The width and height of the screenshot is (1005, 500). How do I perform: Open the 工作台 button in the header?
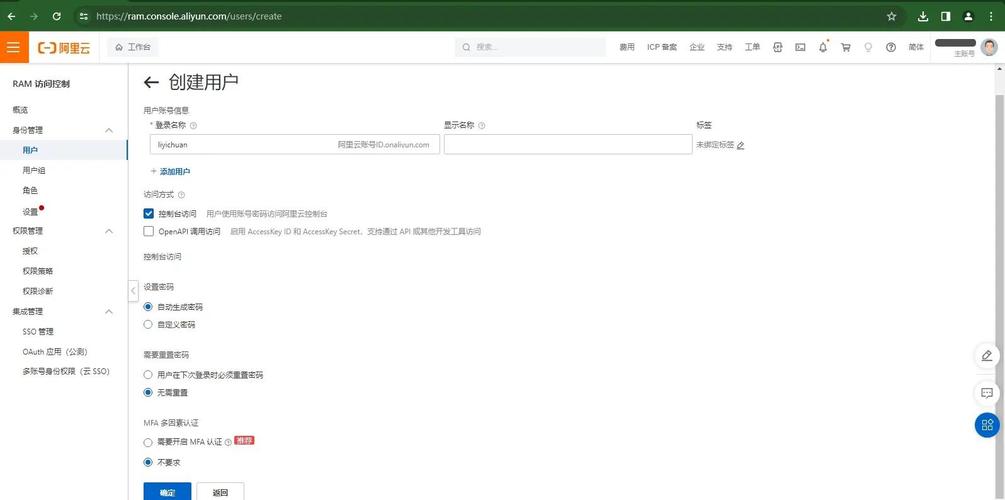click(133, 47)
